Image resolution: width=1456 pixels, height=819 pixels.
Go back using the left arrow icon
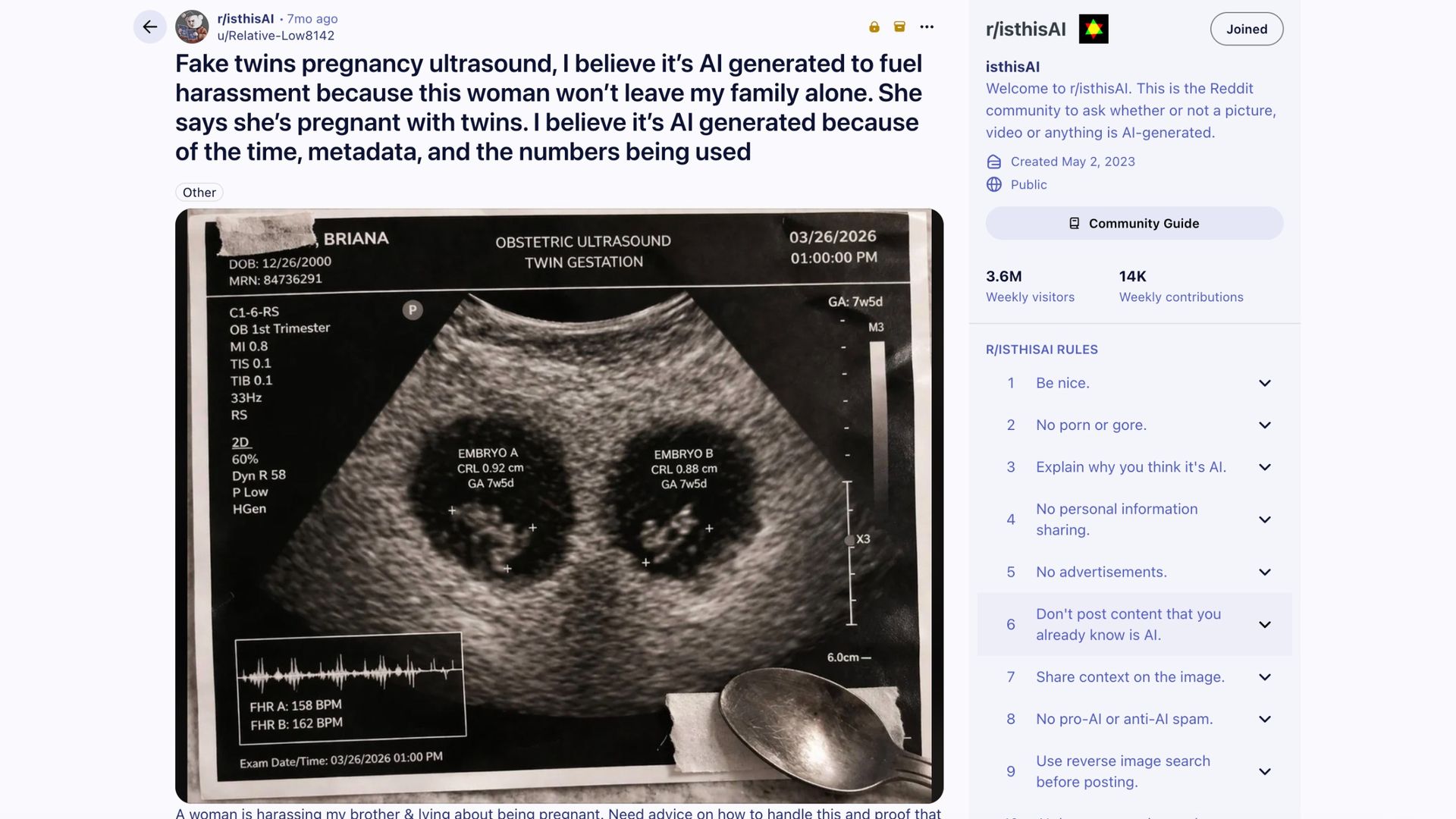pos(150,27)
